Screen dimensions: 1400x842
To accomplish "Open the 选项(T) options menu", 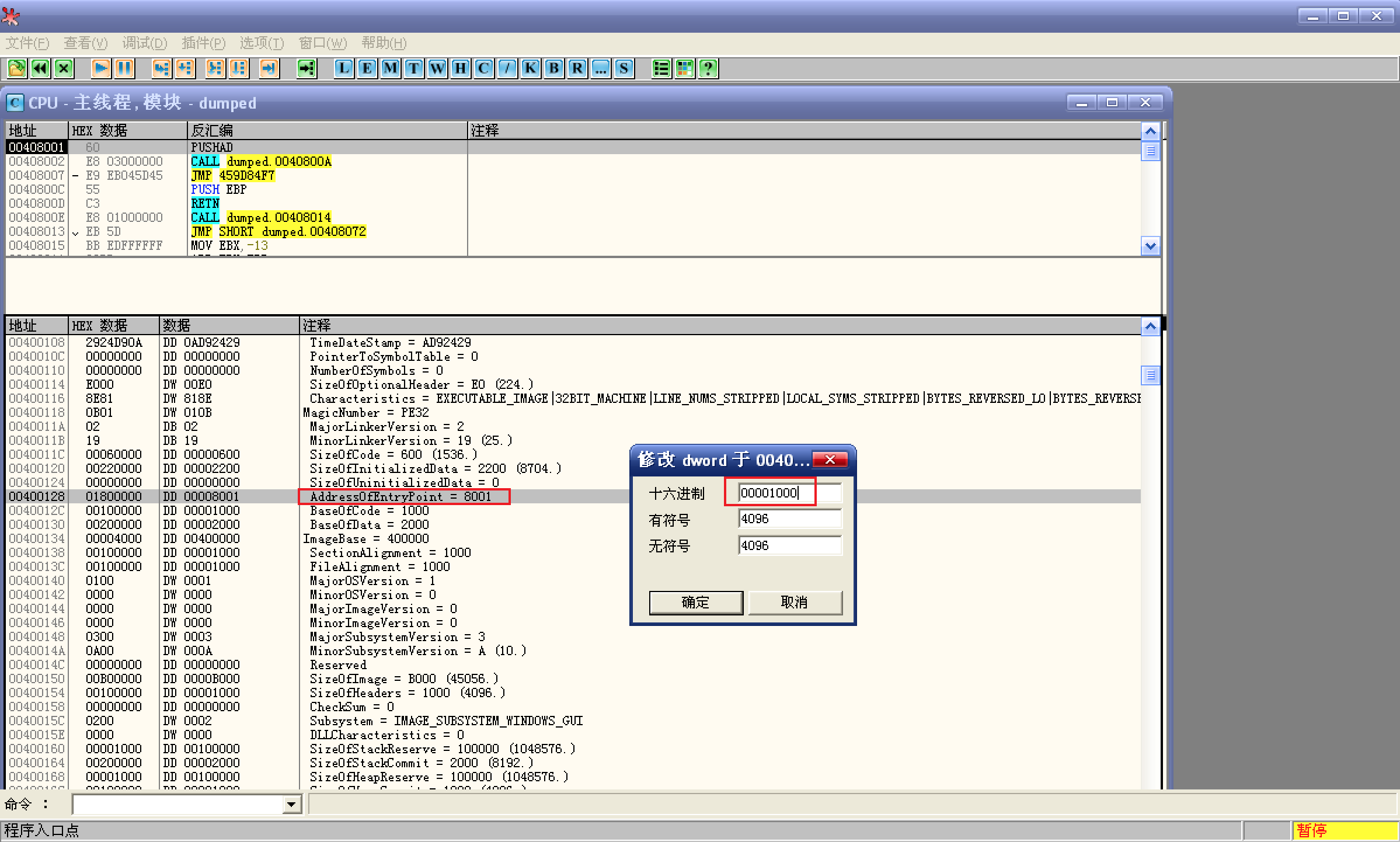I will (x=261, y=43).
